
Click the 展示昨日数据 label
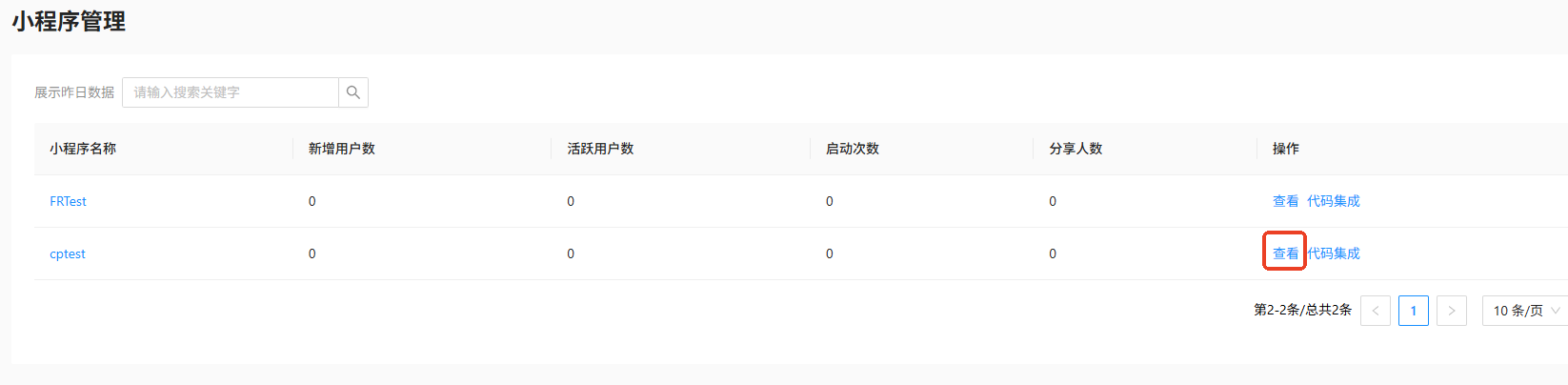74,92
